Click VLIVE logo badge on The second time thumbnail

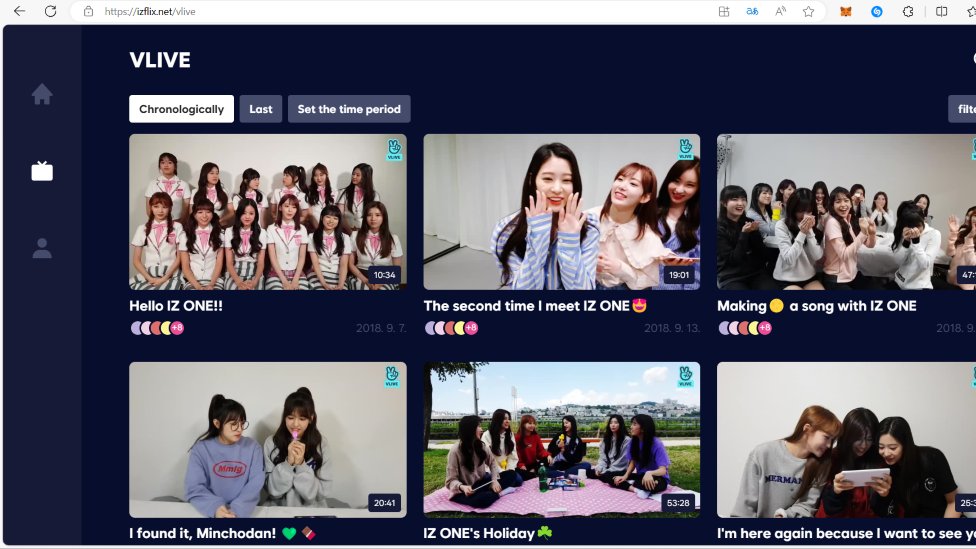coord(685,149)
